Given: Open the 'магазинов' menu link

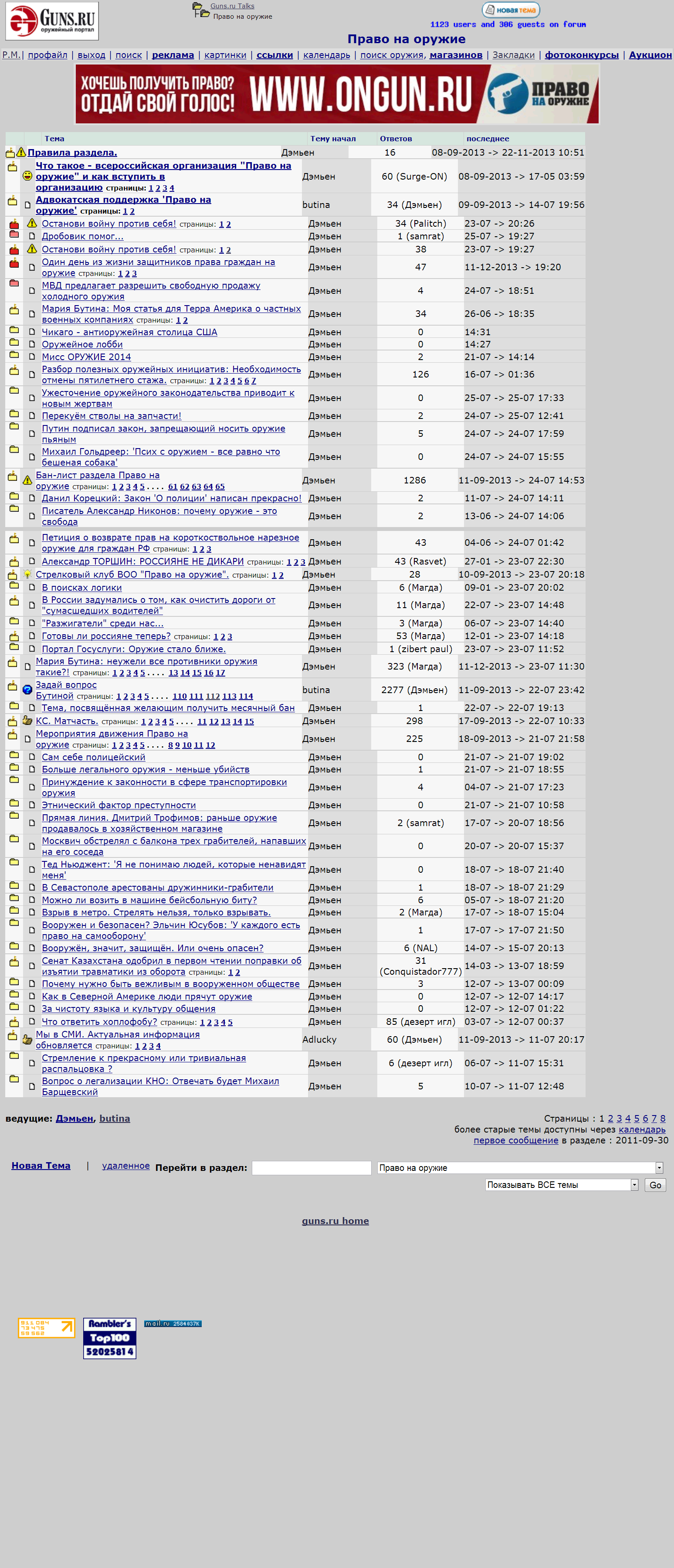Looking at the screenshot, I should point(456,55).
